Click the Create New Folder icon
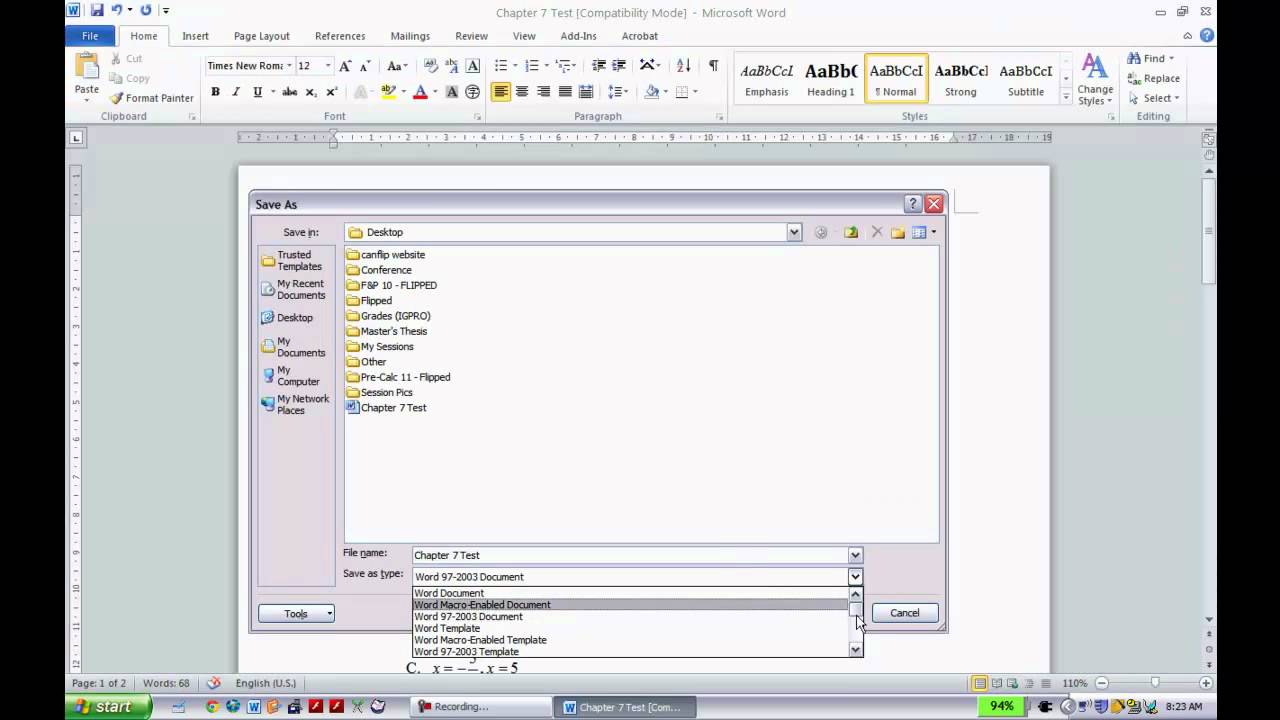The height and width of the screenshot is (720, 1280). point(897,232)
